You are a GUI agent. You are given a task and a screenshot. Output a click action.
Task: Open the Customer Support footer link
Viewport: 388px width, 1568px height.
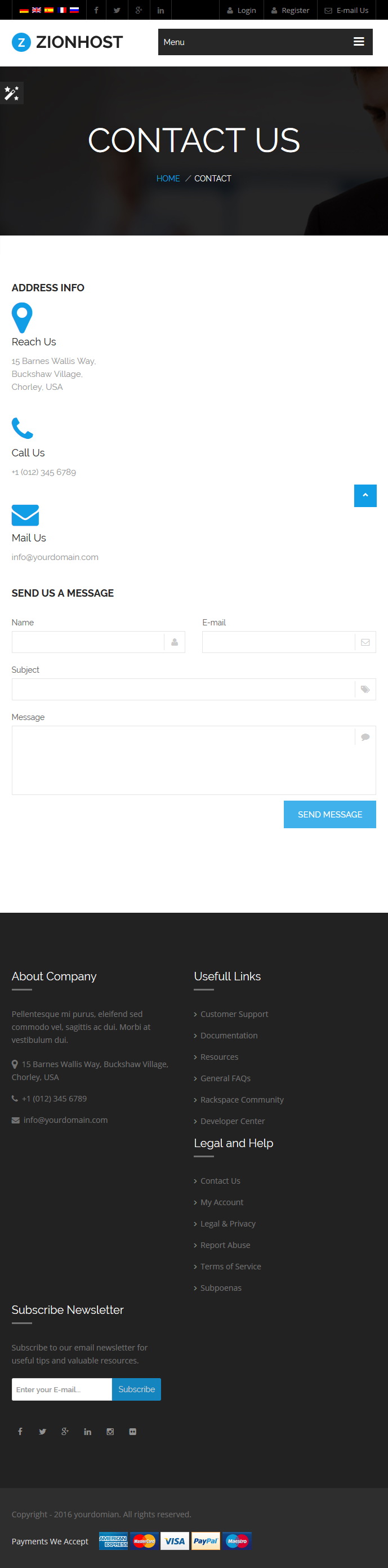pyautogui.click(x=234, y=1014)
